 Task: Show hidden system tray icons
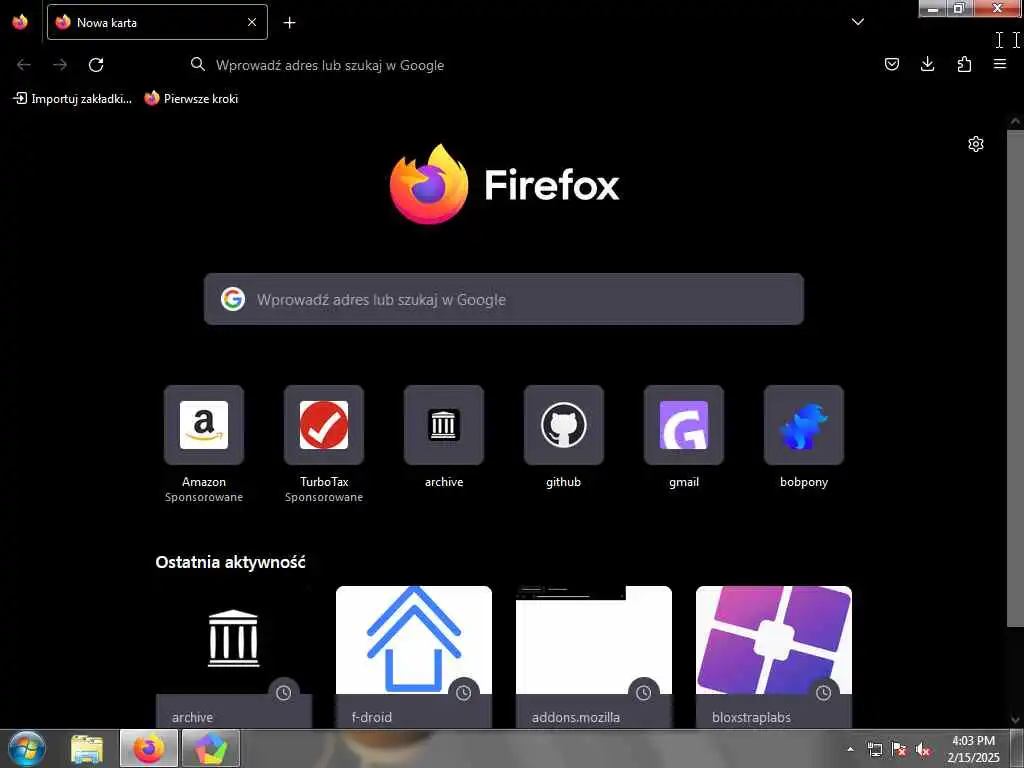(x=850, y=749)
